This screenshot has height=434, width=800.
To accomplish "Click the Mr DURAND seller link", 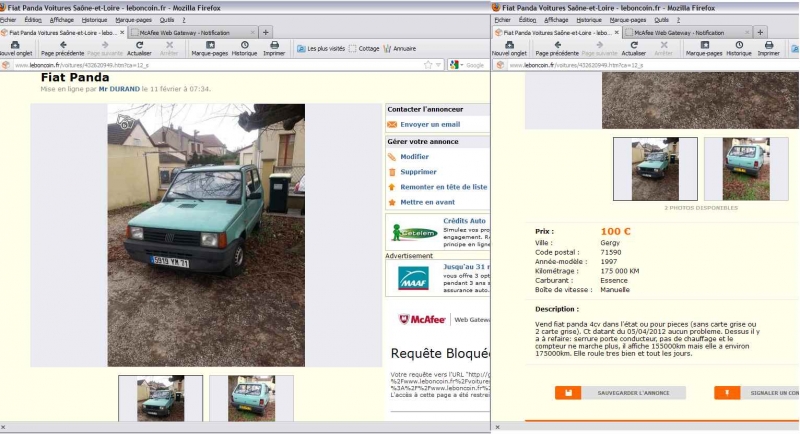I will (x=119, y=89).
